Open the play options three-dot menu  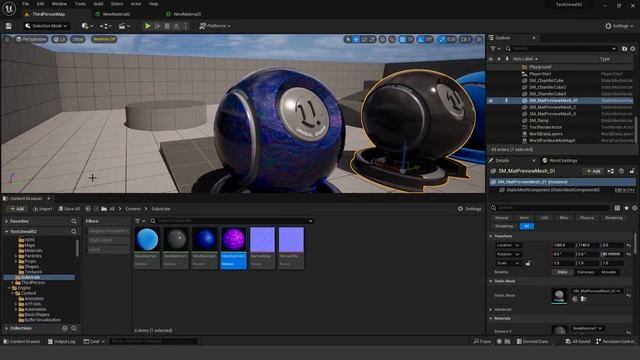point(186,26)
